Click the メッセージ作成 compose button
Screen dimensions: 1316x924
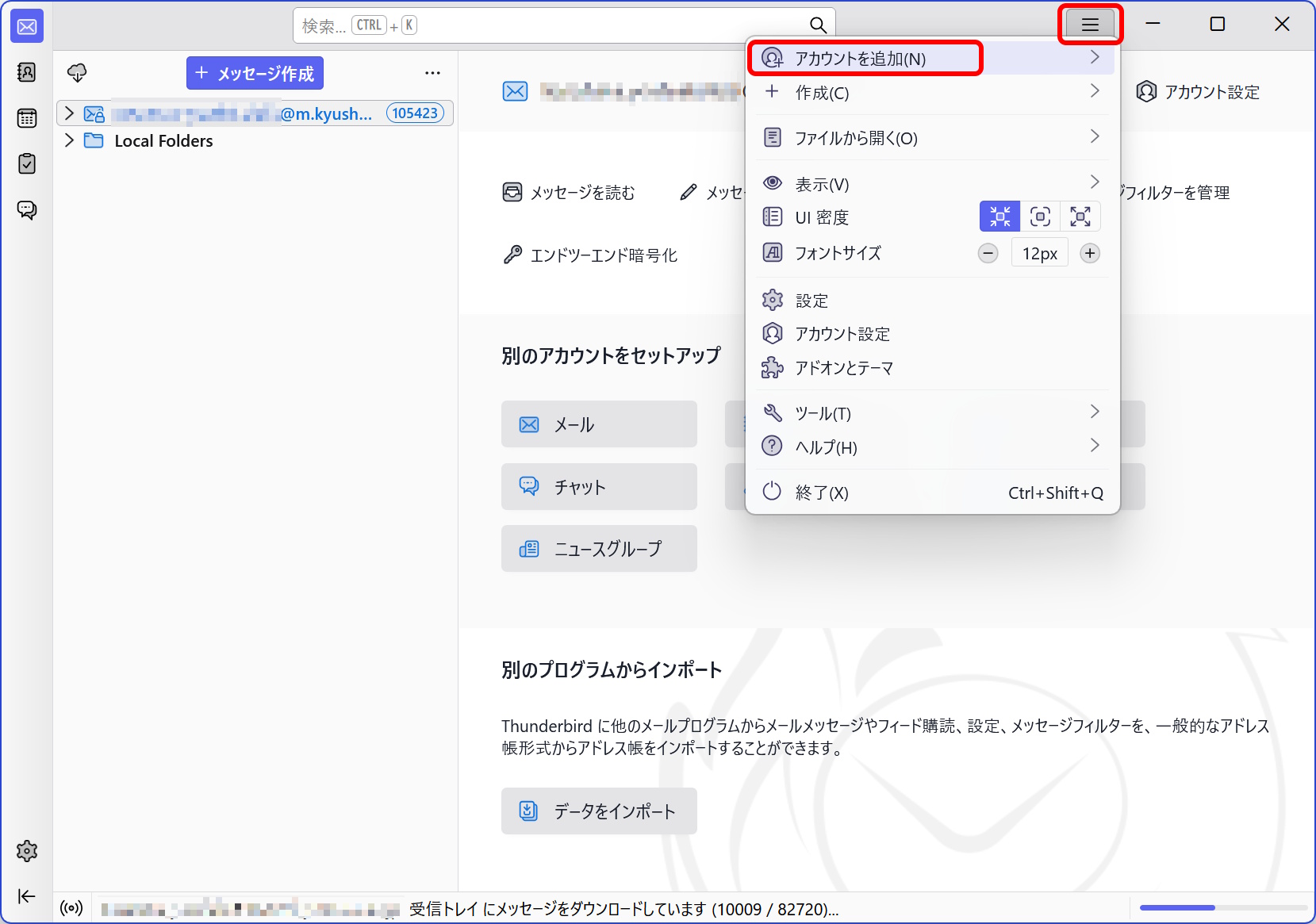[x=255, y=73]
